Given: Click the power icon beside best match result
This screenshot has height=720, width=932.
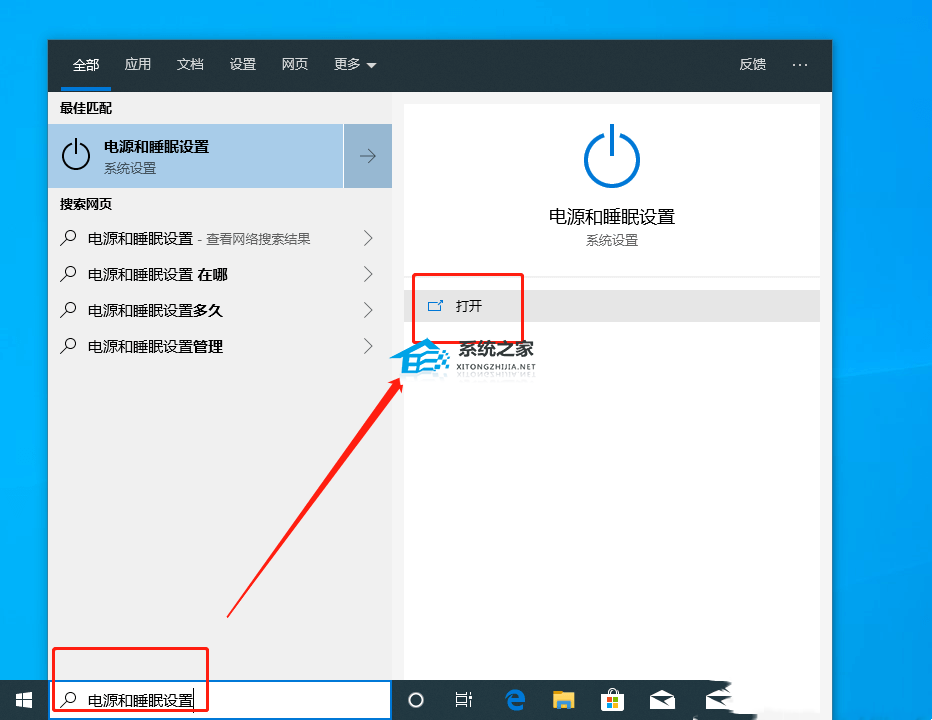Looking at the screenshot, I should [76, 155].
